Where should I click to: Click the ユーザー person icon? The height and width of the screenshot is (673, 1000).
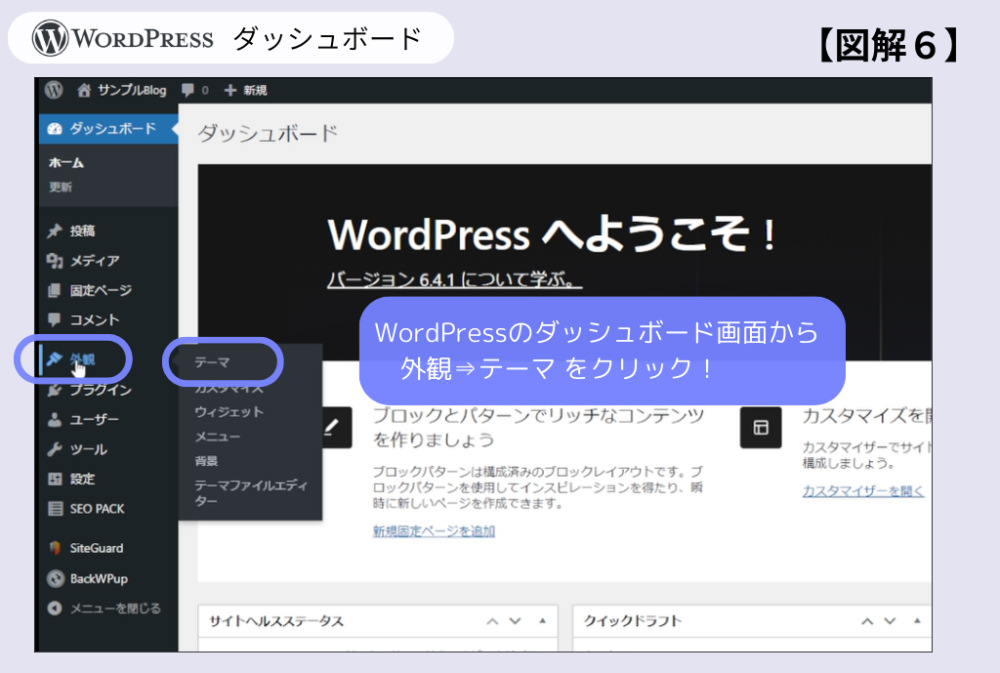[x=55, y=419]
